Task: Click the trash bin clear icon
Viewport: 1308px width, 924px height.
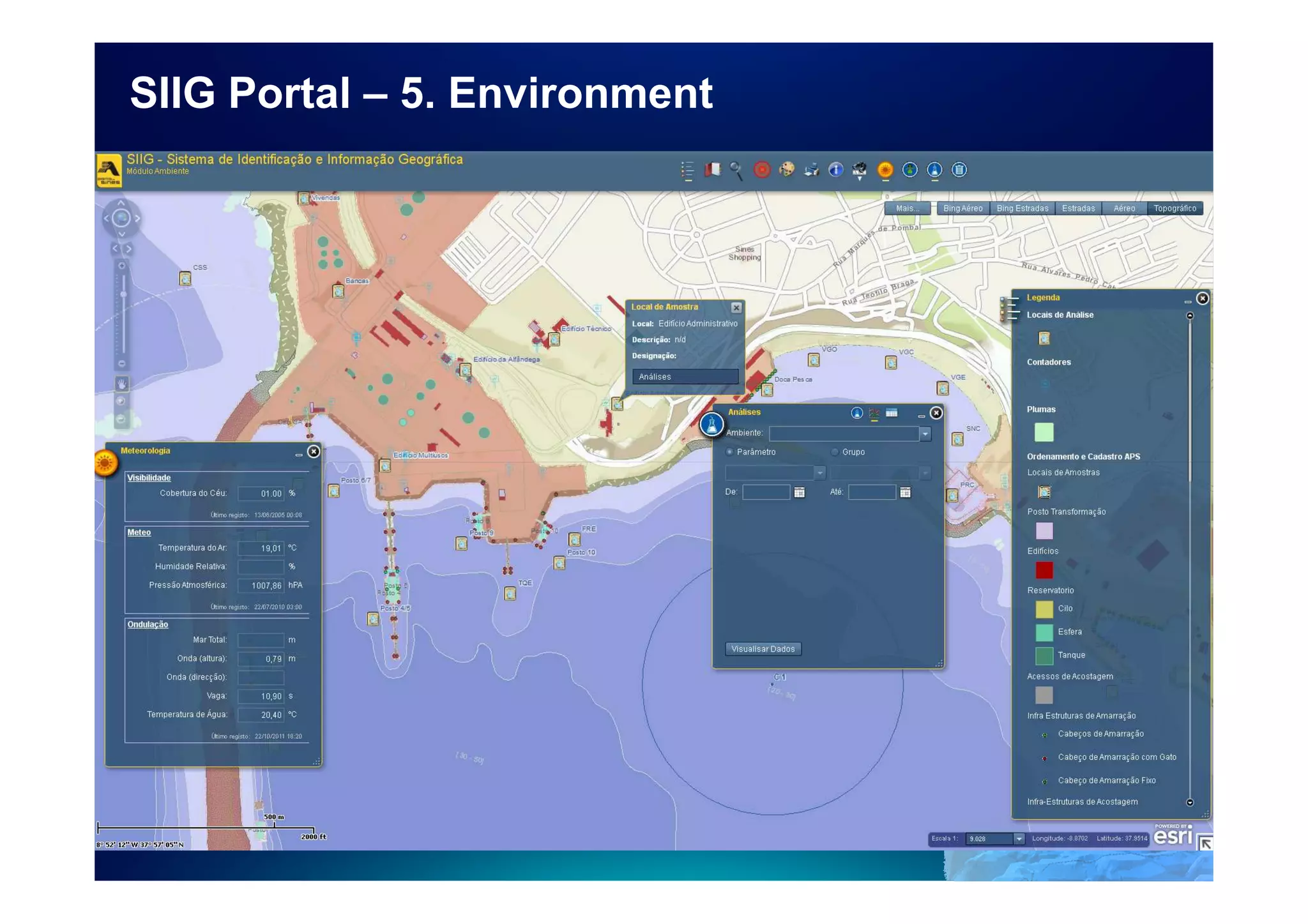Action: click(959, 170)
